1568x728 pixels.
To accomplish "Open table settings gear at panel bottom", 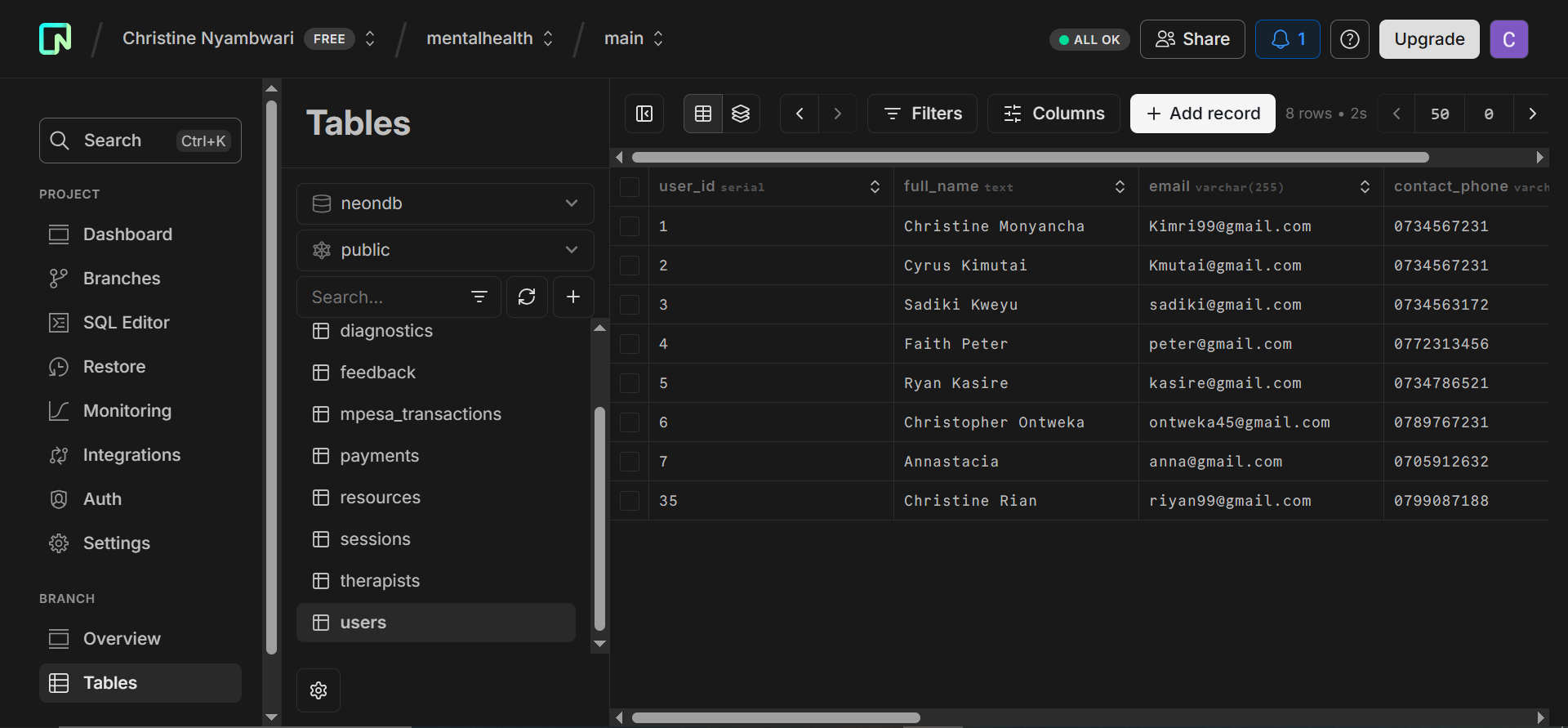I will pos(318,690).
